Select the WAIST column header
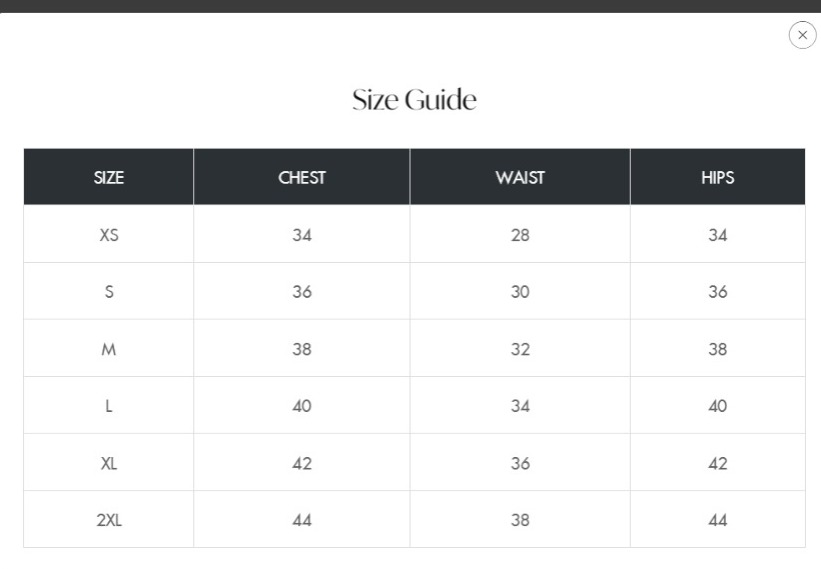 tap(520, 178)
